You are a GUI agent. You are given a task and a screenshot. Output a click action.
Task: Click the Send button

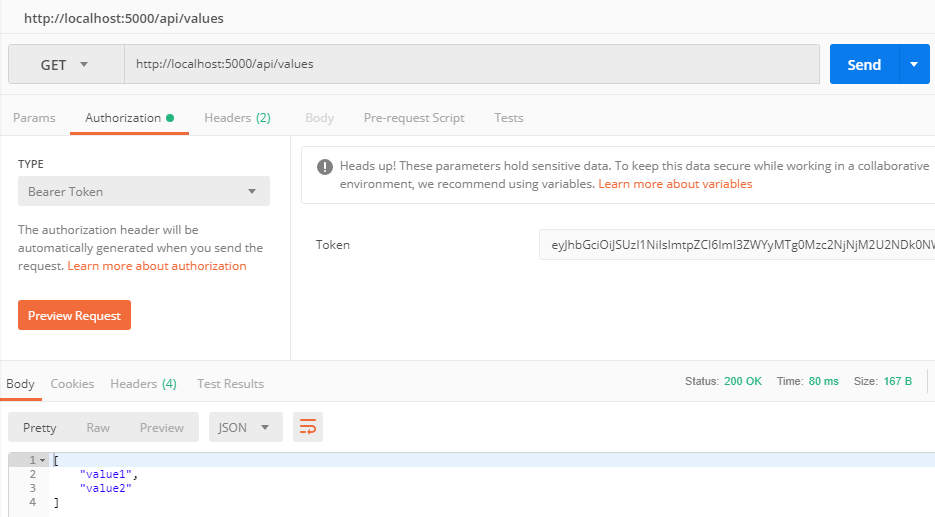[x=864, y=65]
